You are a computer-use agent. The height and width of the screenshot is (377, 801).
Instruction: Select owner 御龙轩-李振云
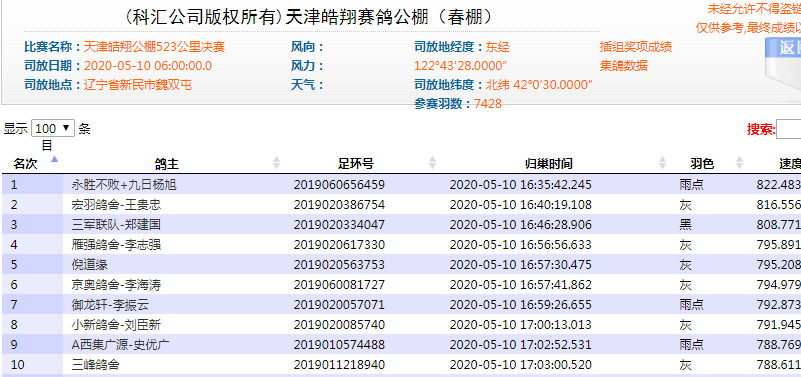coord(110,305)
